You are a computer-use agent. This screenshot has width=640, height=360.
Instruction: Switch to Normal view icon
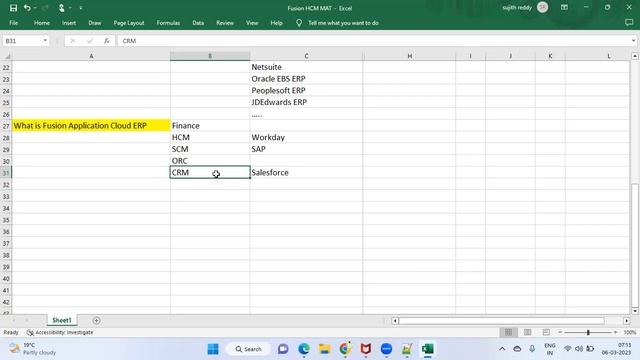click(x=508, y=332)
